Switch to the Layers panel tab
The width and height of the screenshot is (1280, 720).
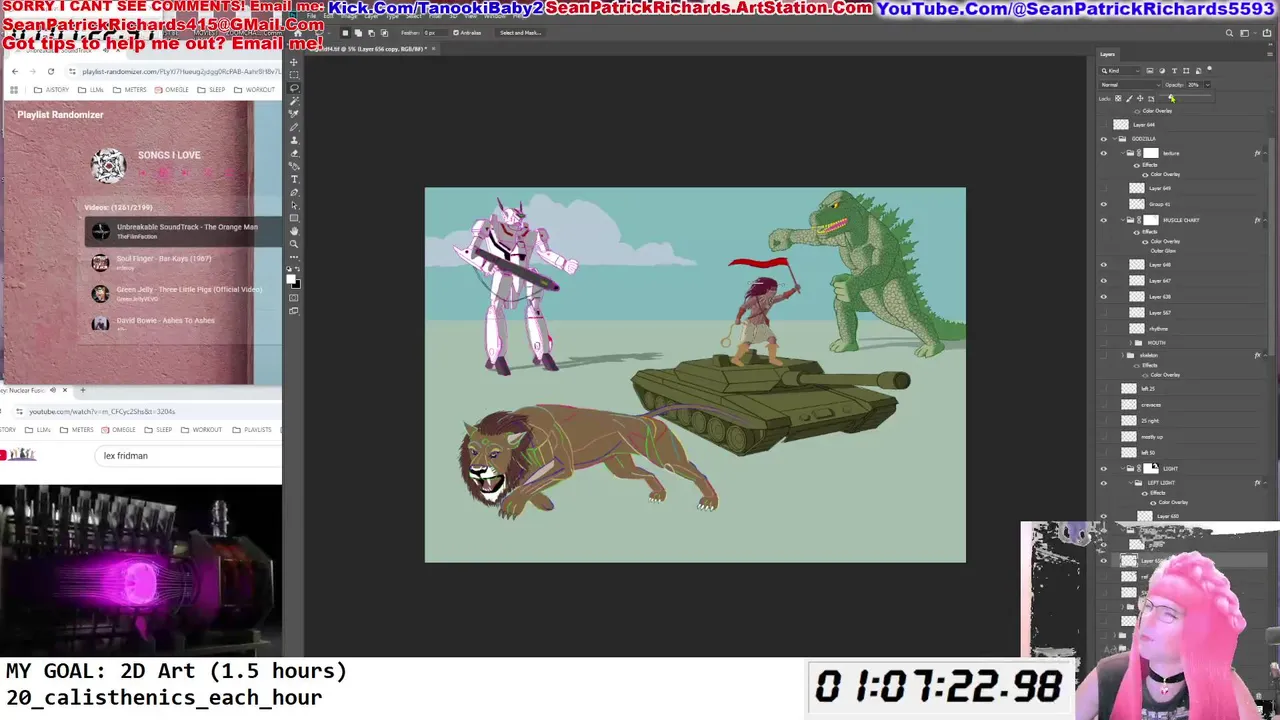[x=1108, y=54]
